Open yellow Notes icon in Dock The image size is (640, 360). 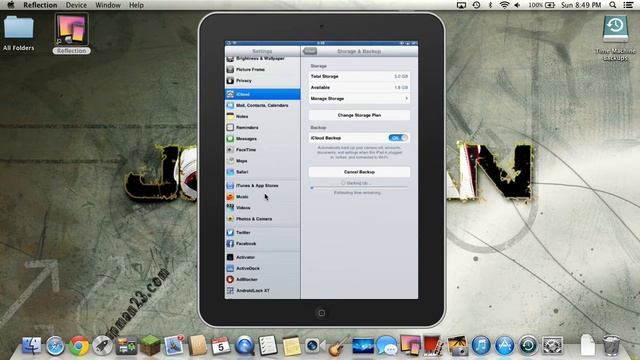[x=291, y=346]
